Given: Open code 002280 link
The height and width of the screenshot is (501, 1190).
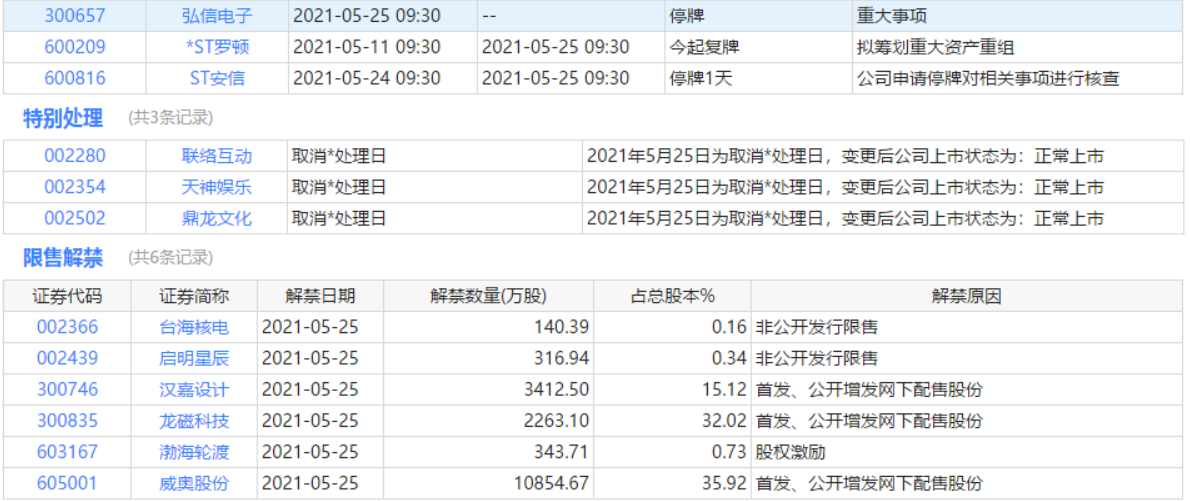Looking at the screenshot, I should 74,156.
